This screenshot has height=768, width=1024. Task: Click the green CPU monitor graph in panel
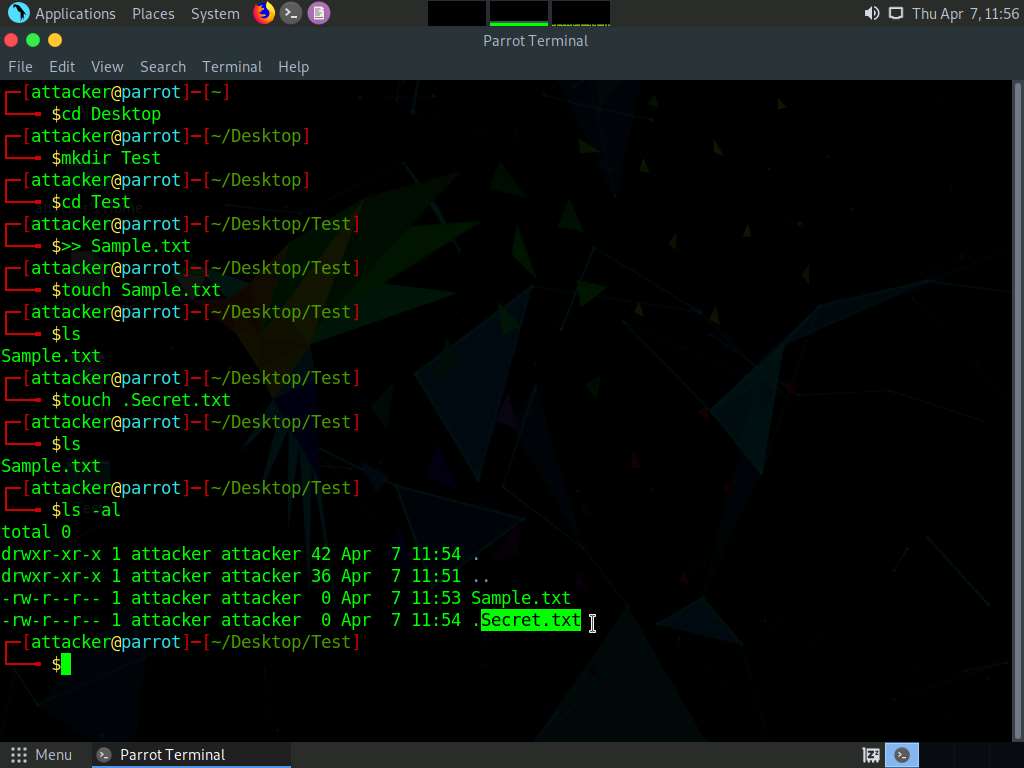click(518, 13)
